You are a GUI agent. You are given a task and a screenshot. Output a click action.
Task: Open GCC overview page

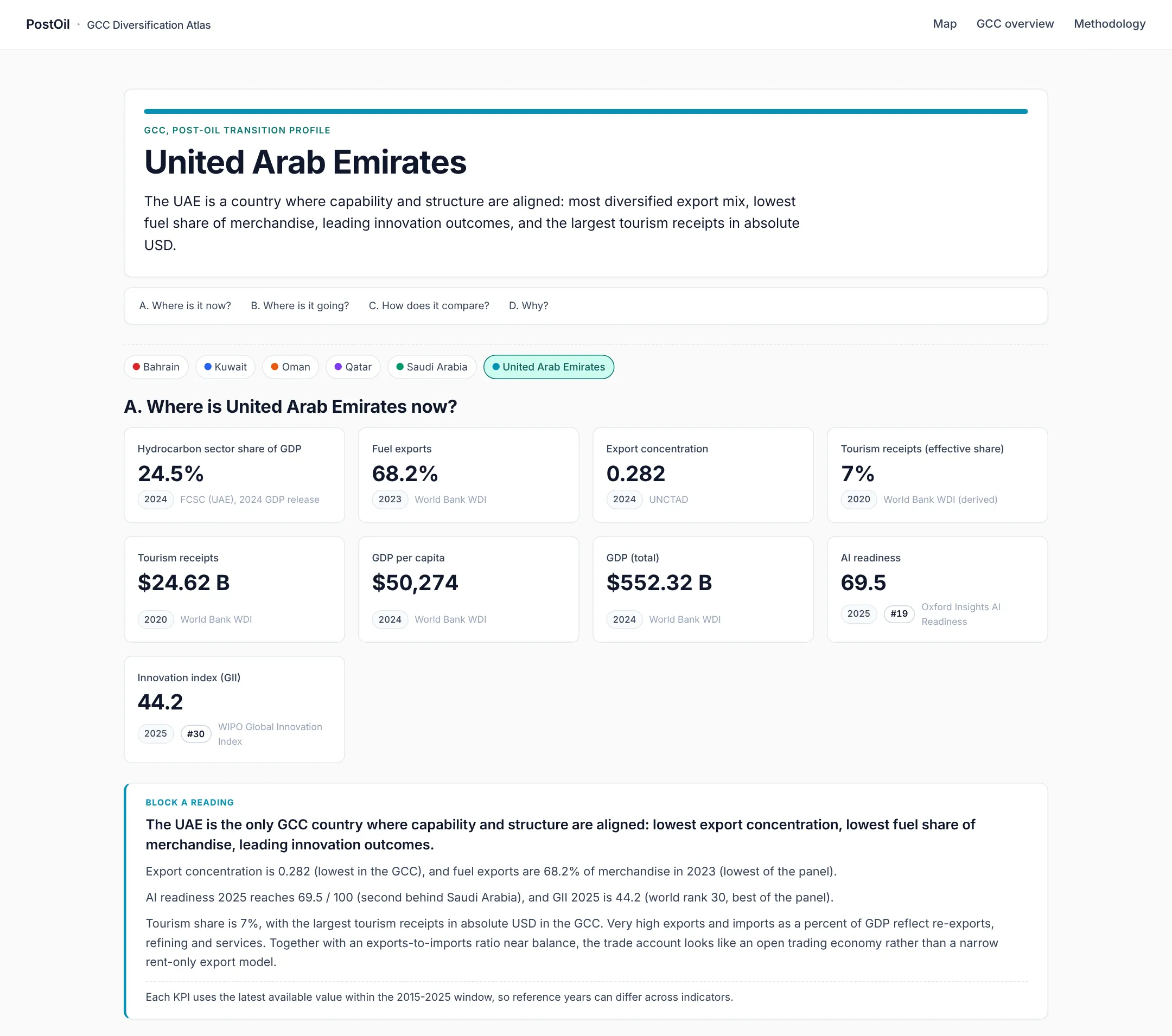coord(1015,24)
